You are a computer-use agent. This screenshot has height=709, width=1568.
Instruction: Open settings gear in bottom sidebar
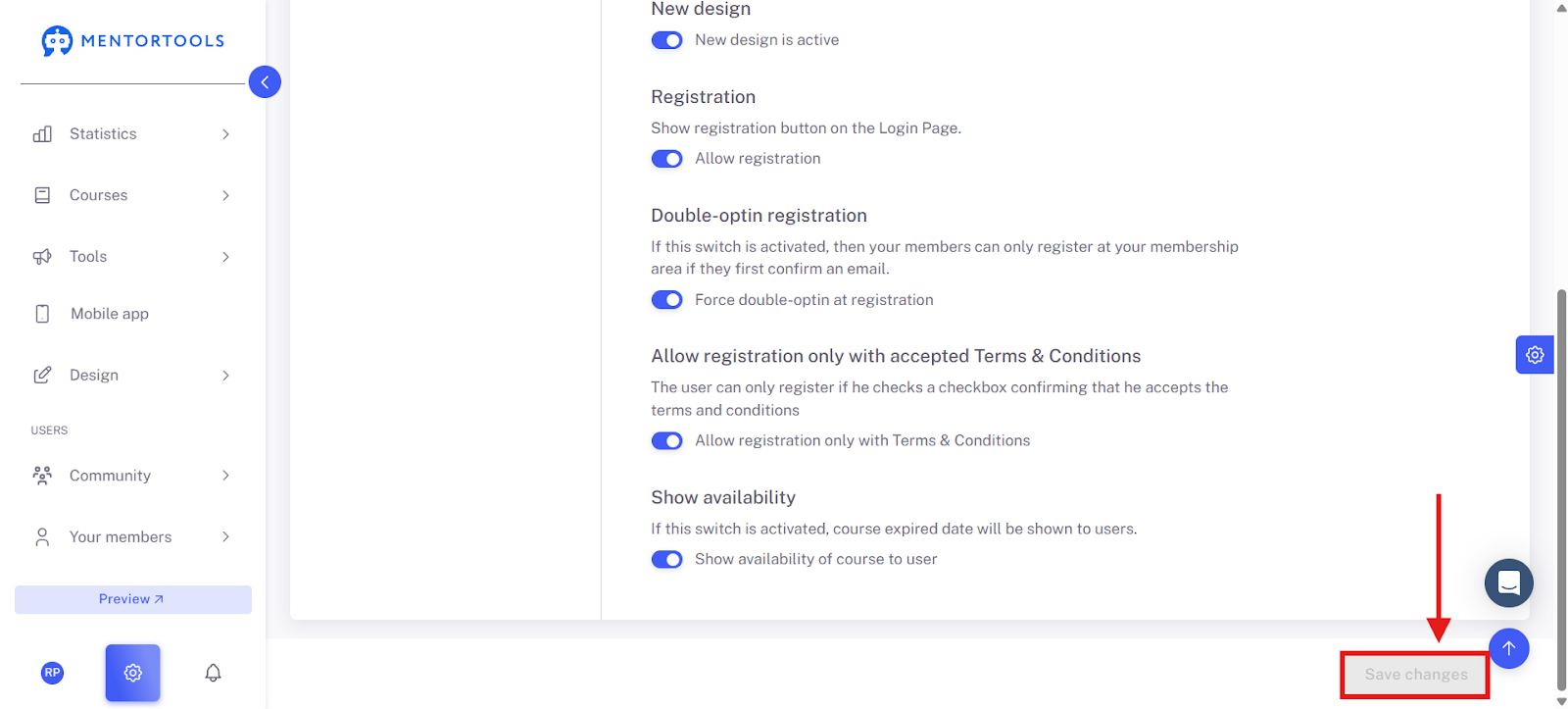point(133,673)
